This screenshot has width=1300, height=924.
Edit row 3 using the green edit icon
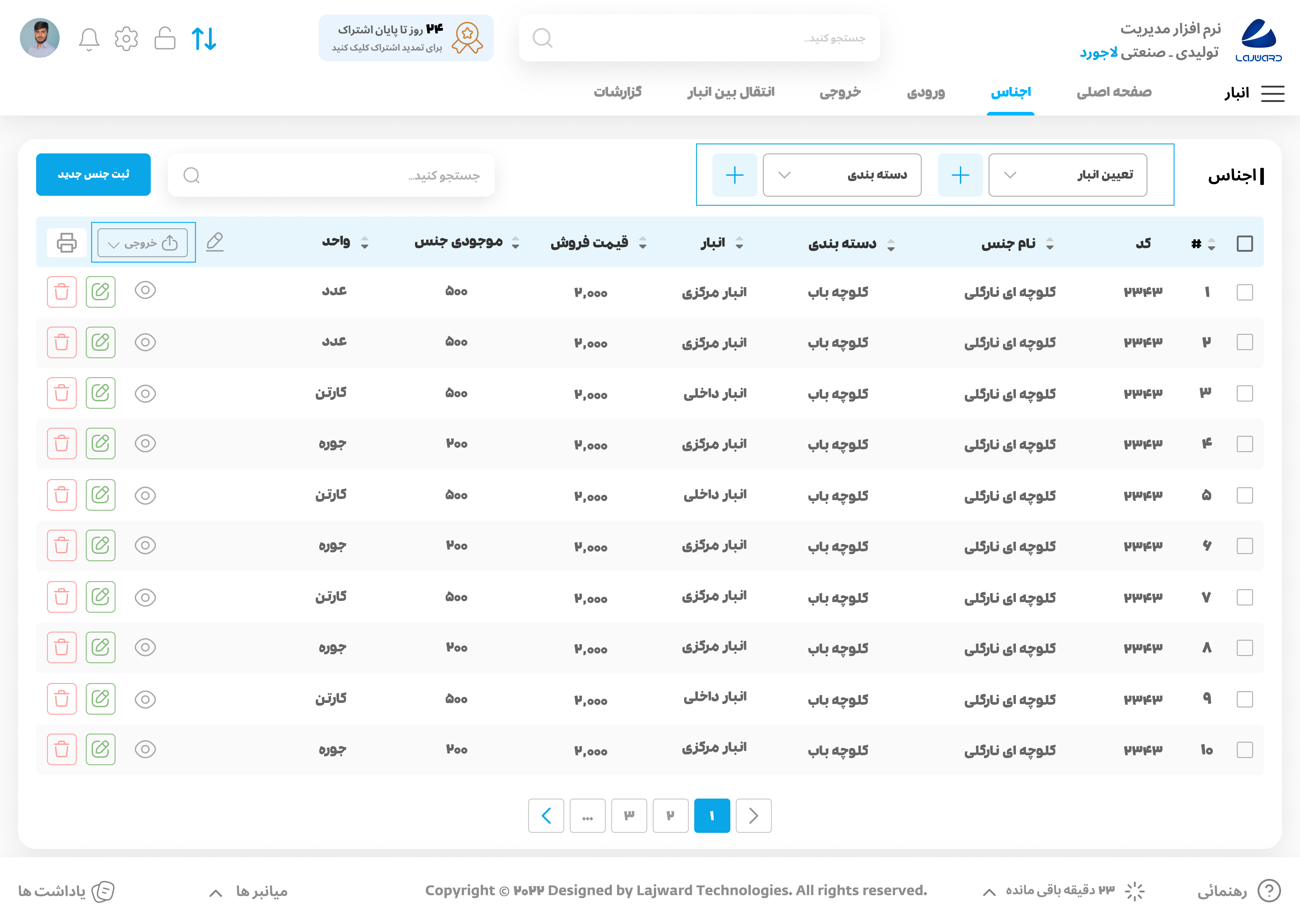click(101, 393)
